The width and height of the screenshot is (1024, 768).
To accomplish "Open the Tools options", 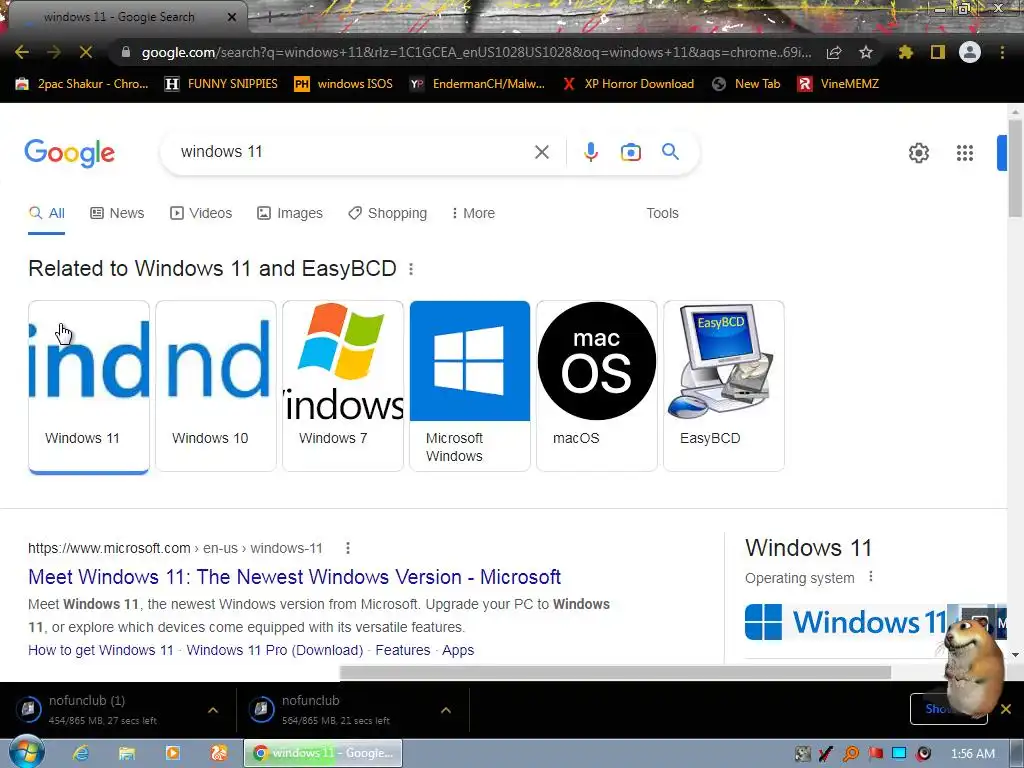I will click(662, 213).
